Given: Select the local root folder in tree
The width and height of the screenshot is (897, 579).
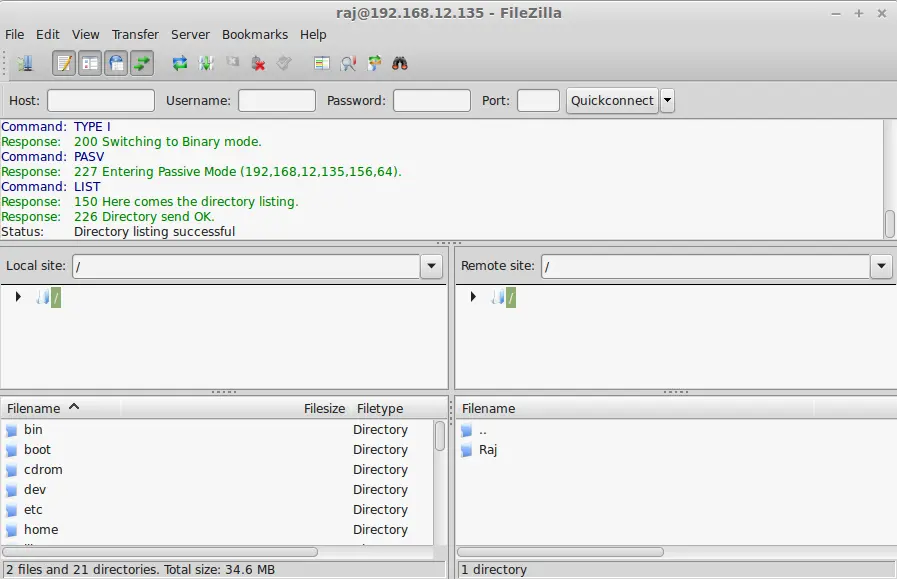Looking at the screenshot, I should [x=55, y=298].
